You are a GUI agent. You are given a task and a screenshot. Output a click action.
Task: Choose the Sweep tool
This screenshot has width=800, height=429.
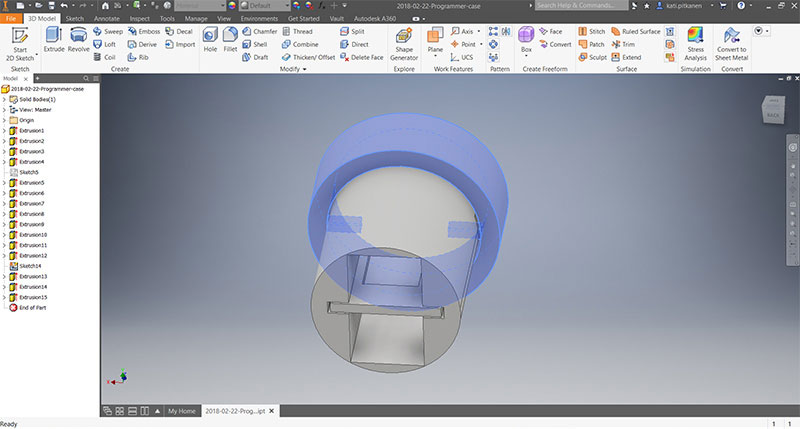[108, 31]
